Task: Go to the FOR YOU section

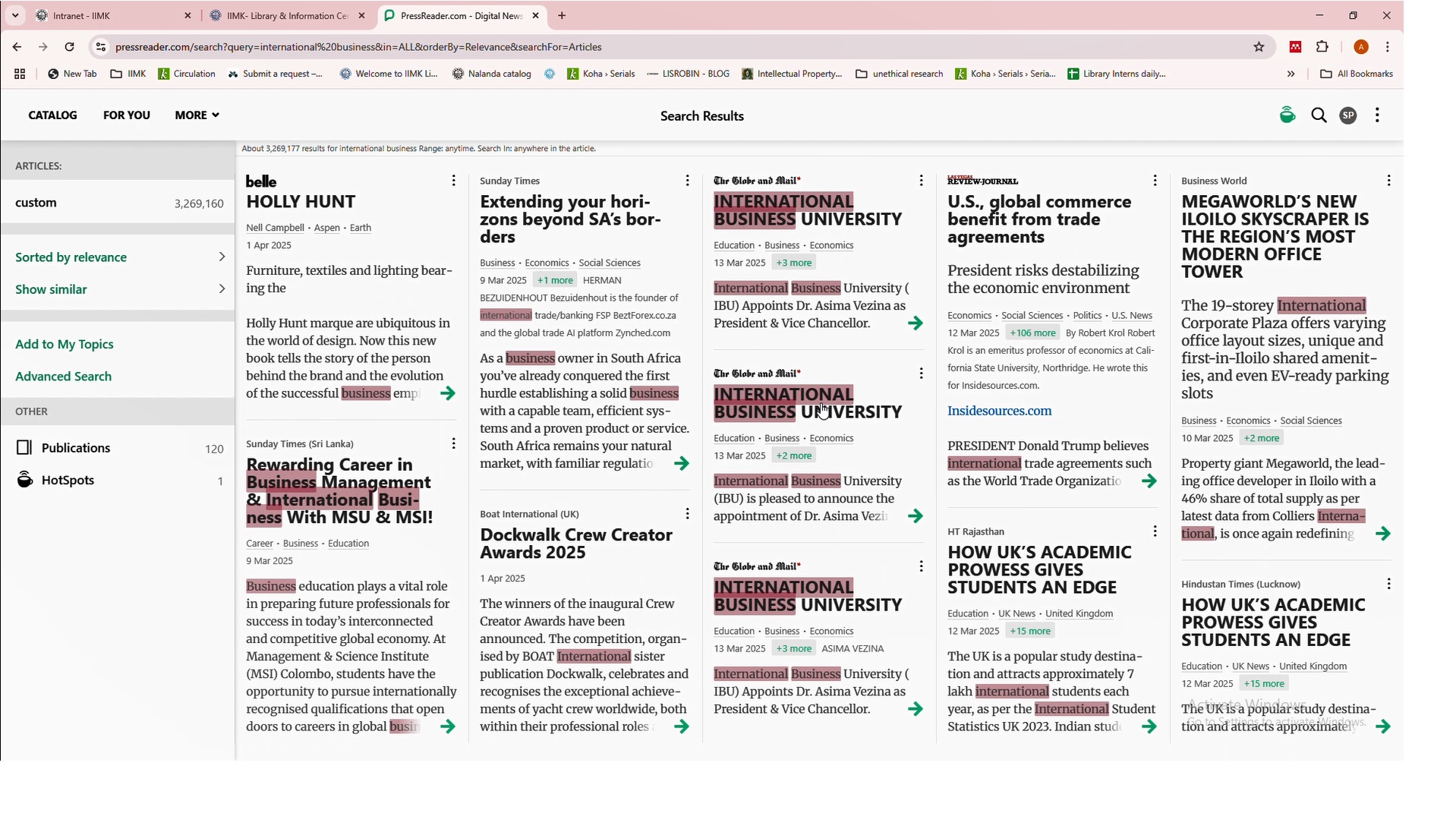Action: pos(126,115)
